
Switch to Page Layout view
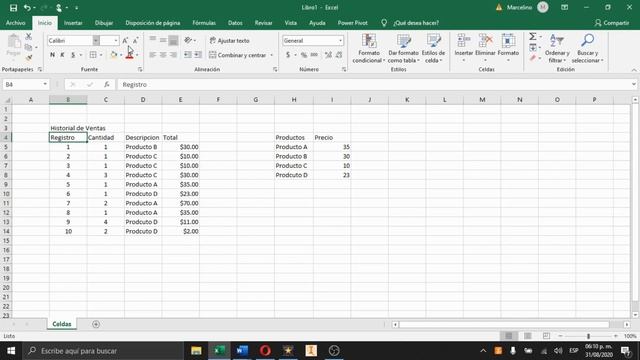pos(527,336)
